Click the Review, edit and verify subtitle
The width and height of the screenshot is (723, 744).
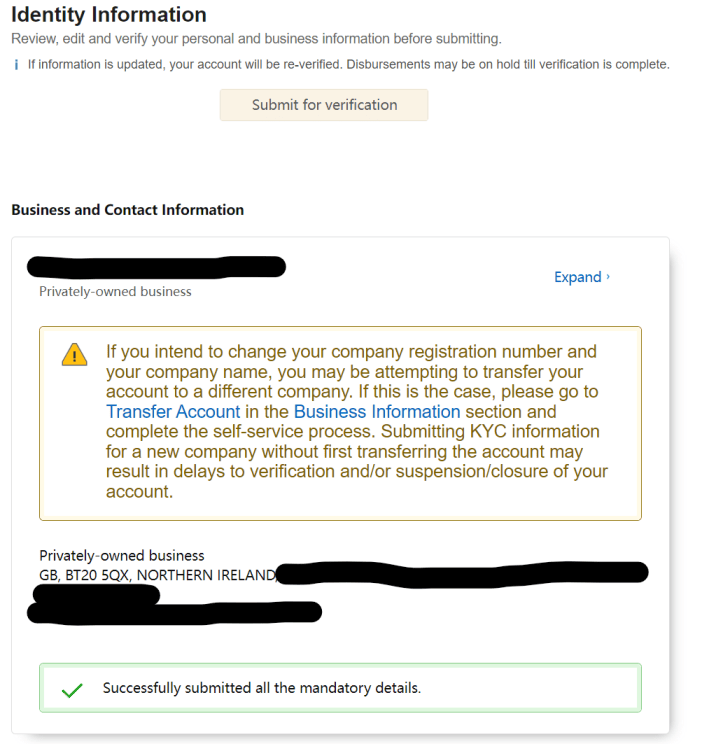[256, 39]
